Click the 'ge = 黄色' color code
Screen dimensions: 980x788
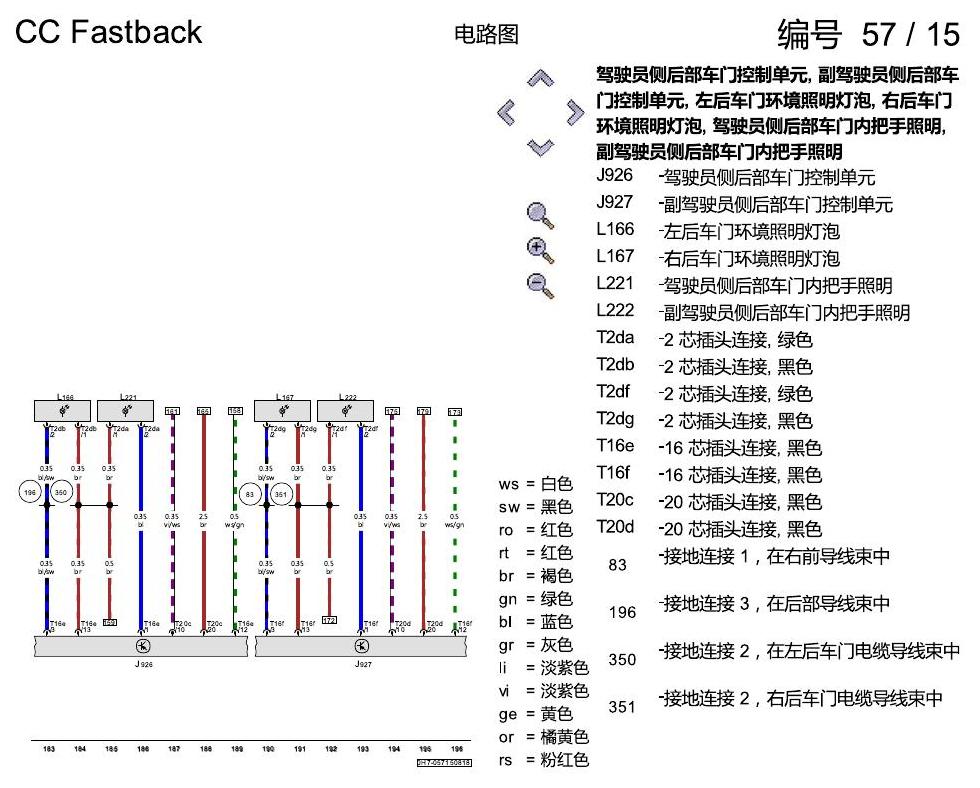[x=536, y=714]
